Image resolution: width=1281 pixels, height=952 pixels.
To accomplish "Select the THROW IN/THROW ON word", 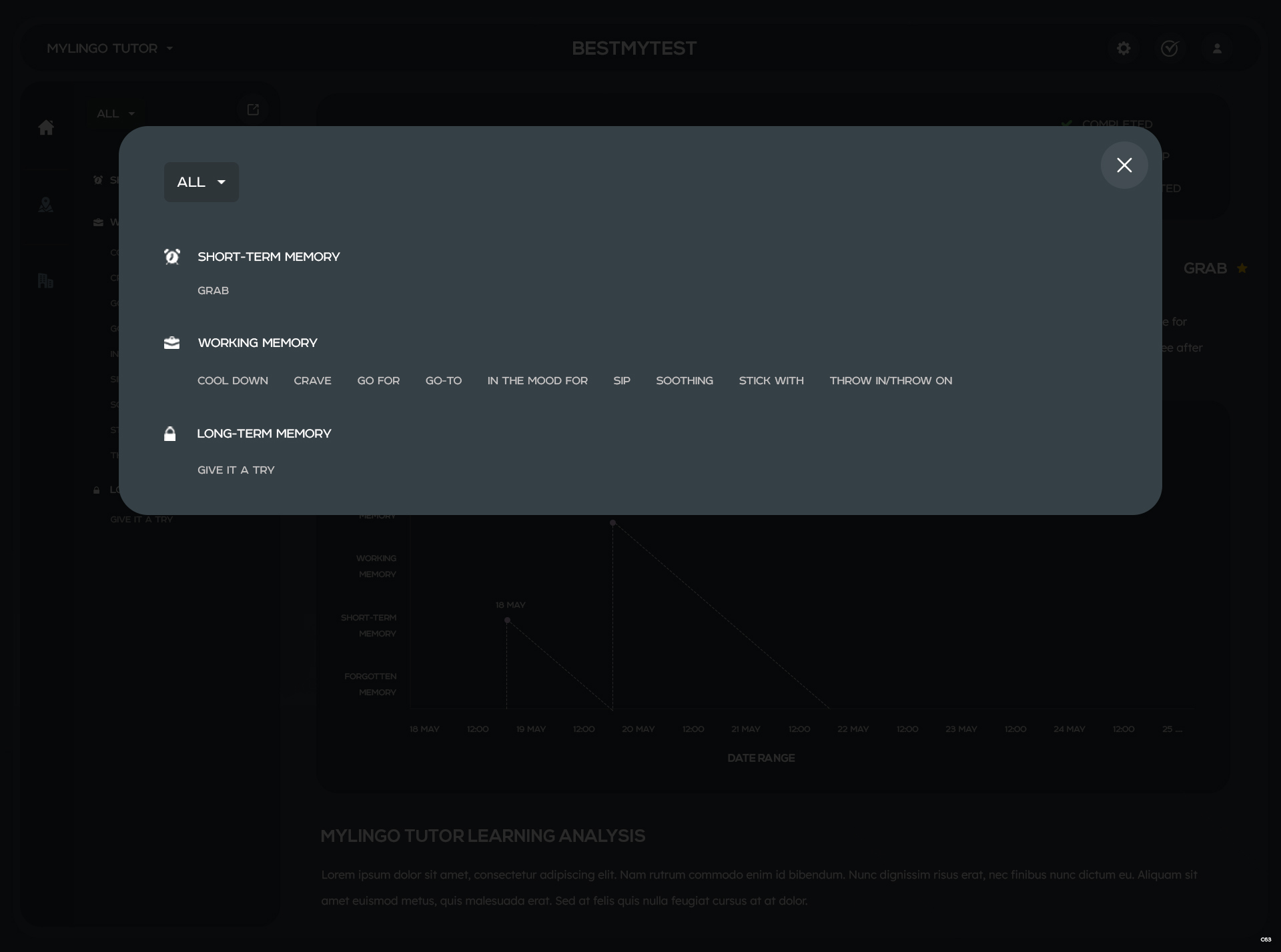I will pyautogui.click(x=891, y=380).
